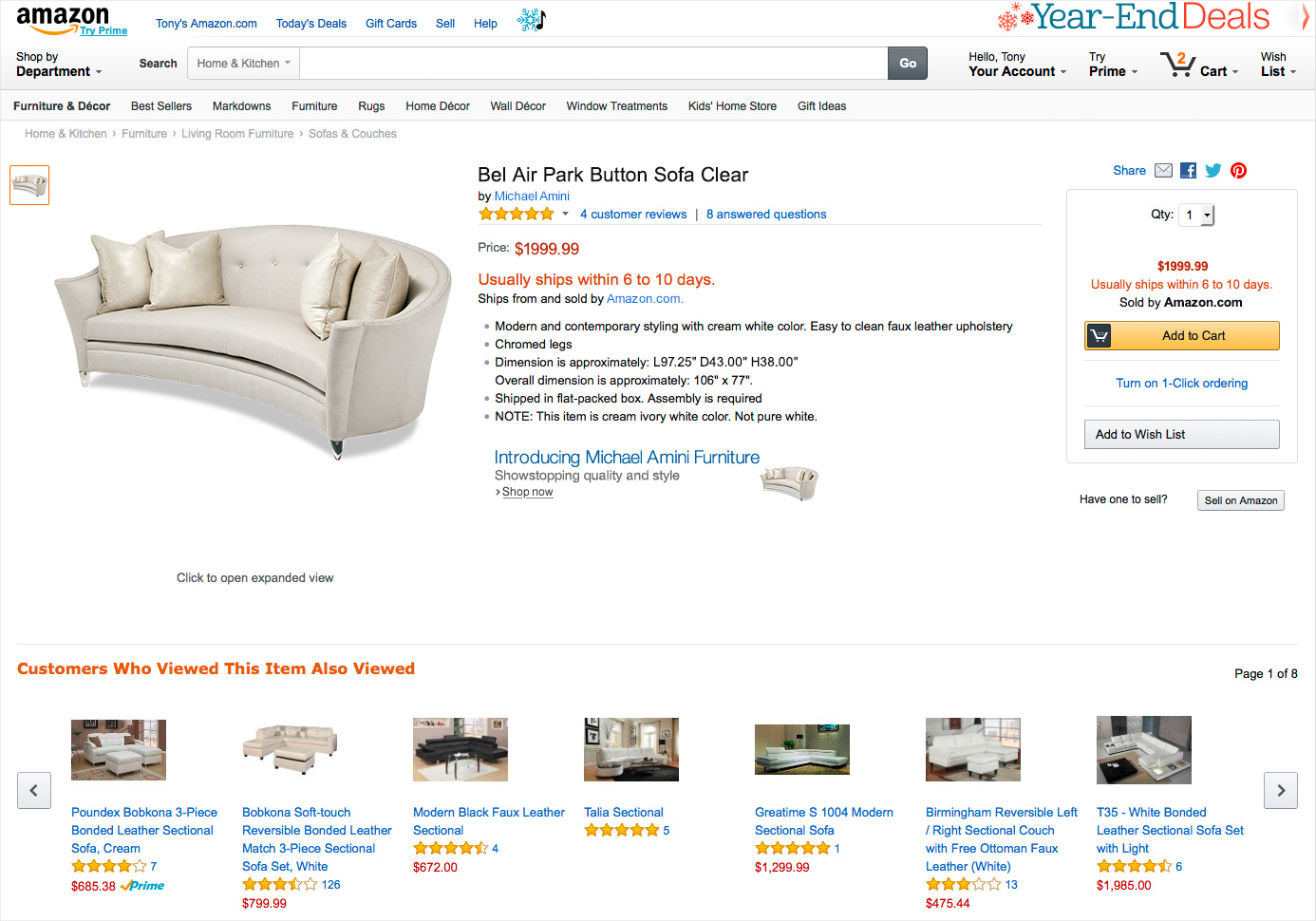Select the sofa thumbnail image

pyautogui.click(x=29, y=185)
